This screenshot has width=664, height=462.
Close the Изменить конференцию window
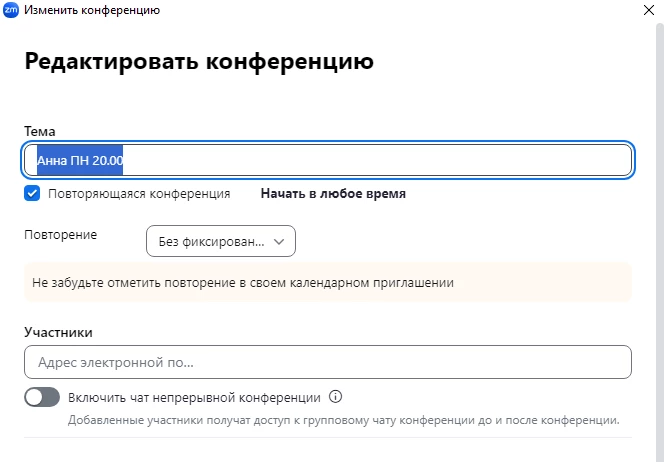pos(648,10)
